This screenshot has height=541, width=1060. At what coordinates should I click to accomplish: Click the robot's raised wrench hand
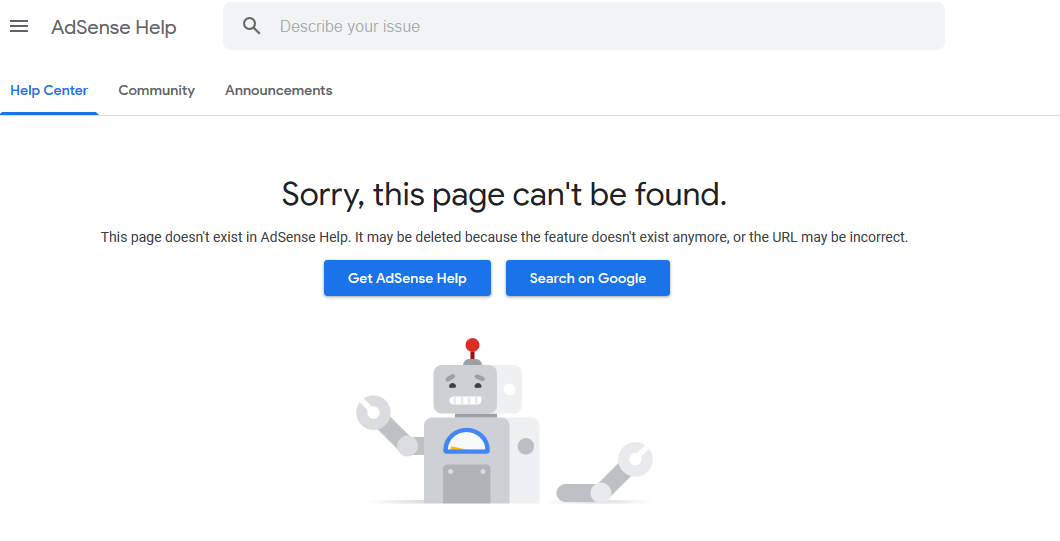tap(374, 412)
